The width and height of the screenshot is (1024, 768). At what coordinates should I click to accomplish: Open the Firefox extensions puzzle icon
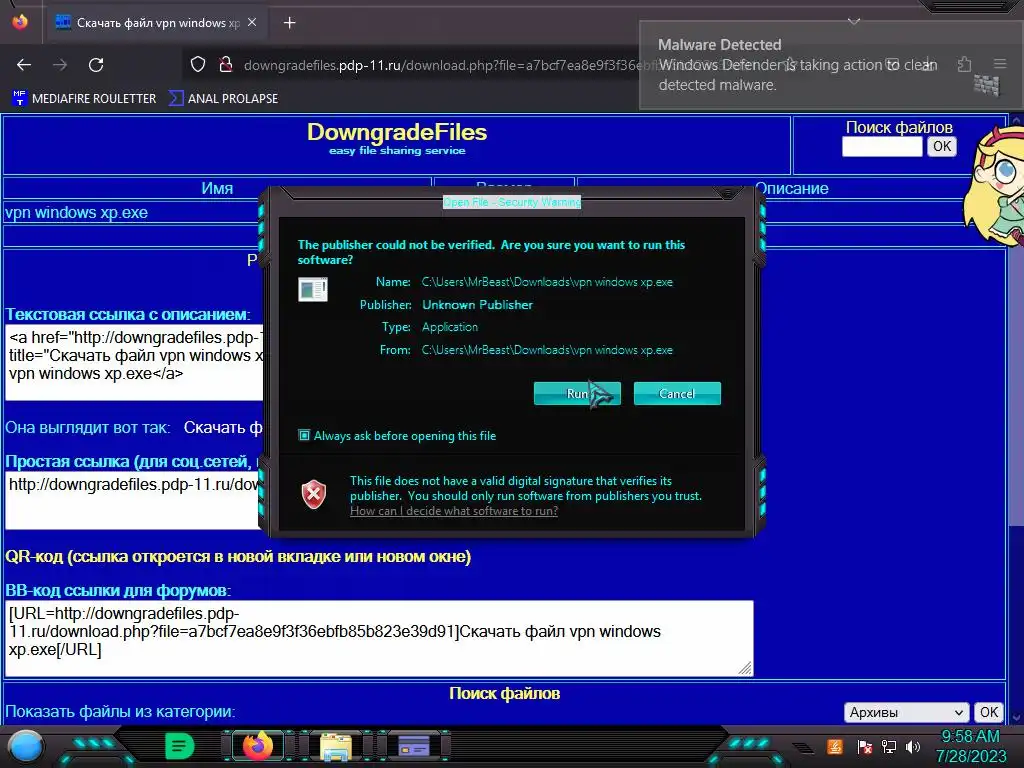[x=965, y=64]
